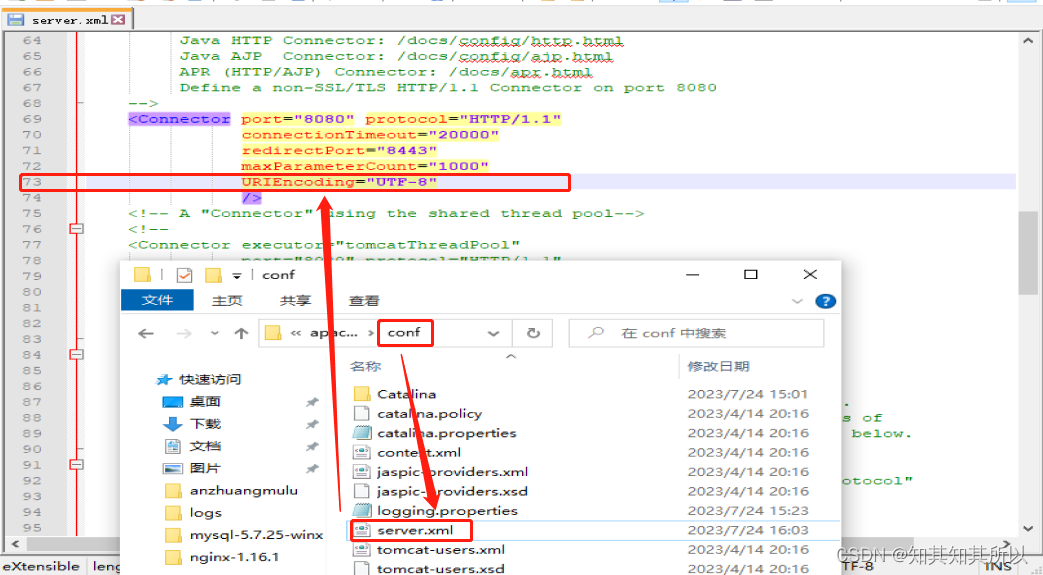This screenshot has height=575, width=1043.
Task: Select the jaspic-providers.xml file
Action: [452, 472]
